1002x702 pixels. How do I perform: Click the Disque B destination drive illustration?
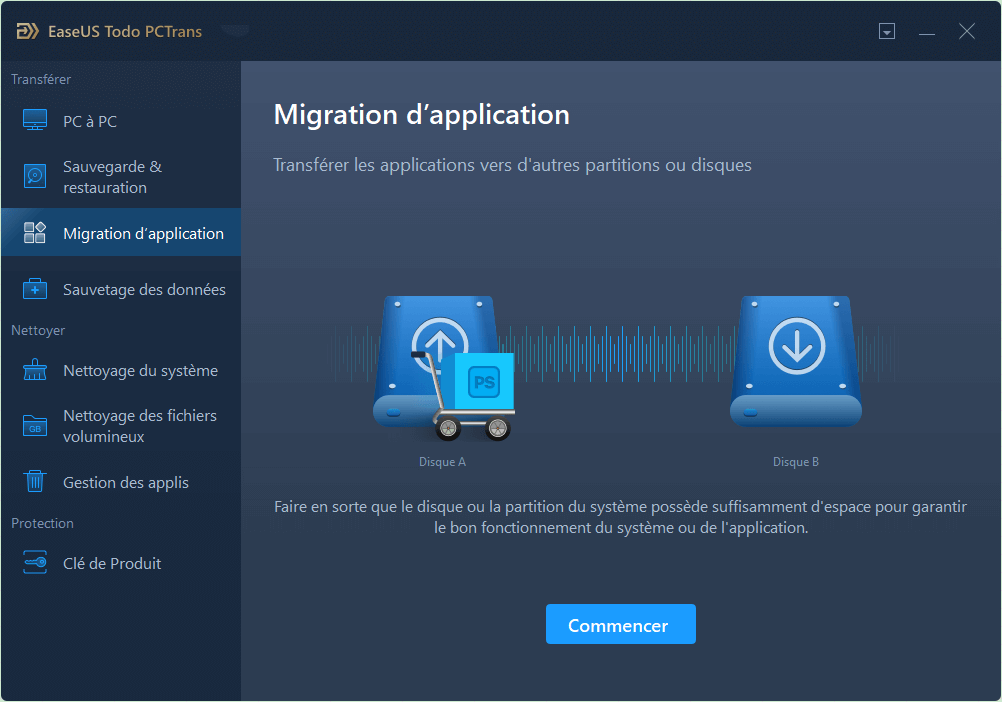(796, 362)
